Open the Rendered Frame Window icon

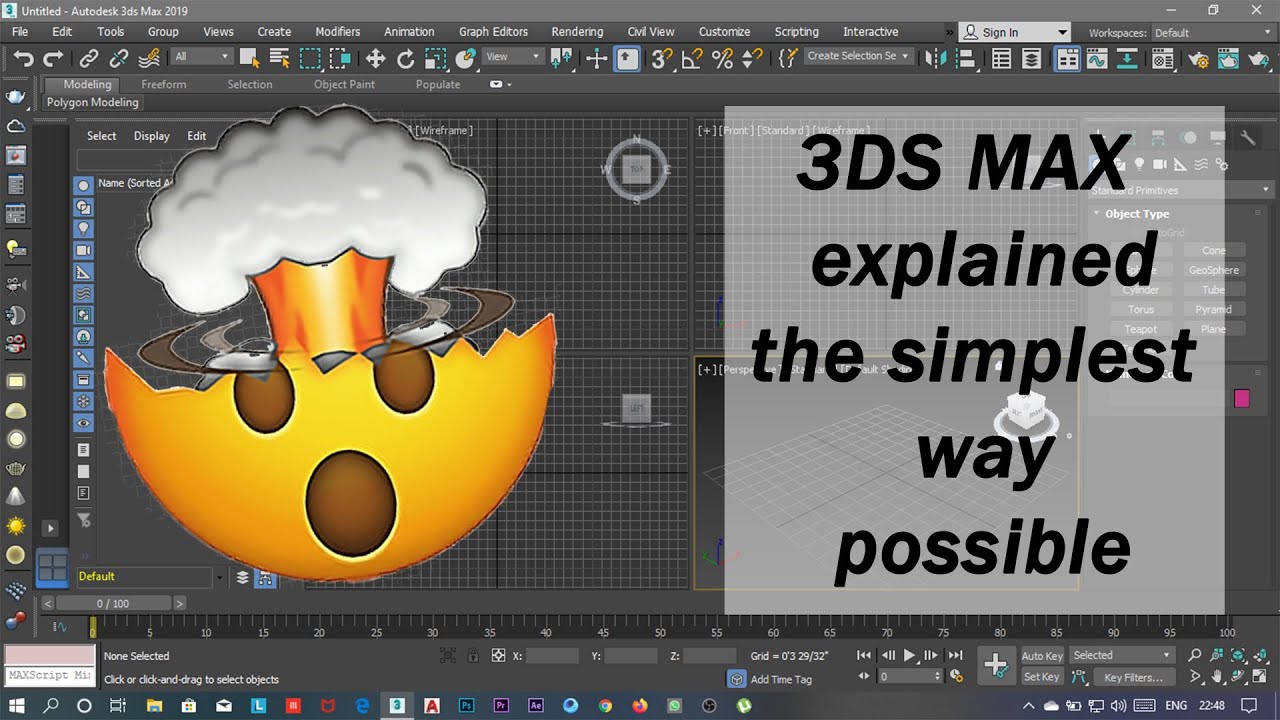(1227, 58)
